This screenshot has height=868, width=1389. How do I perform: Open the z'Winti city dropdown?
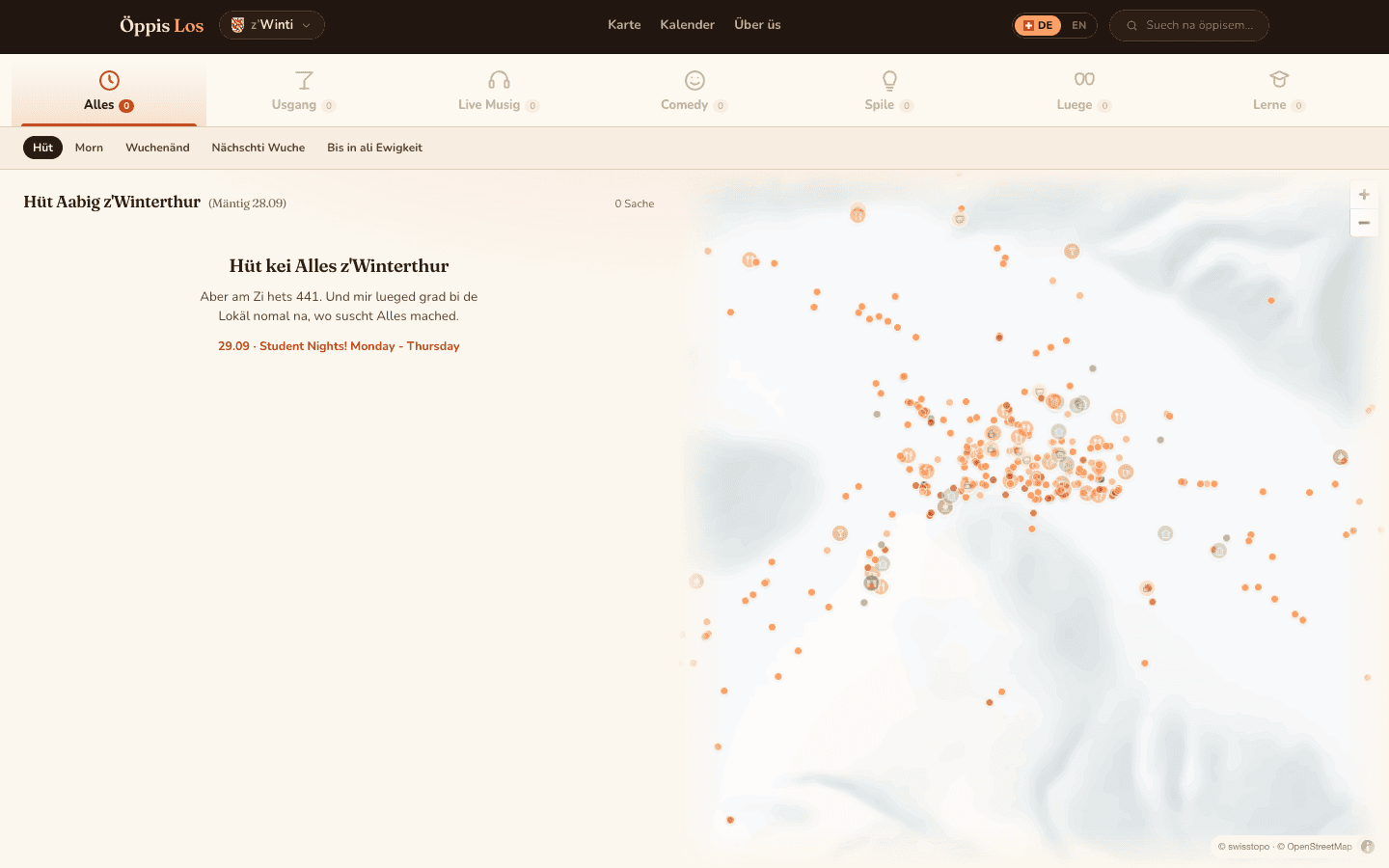(x=272, y=25)
